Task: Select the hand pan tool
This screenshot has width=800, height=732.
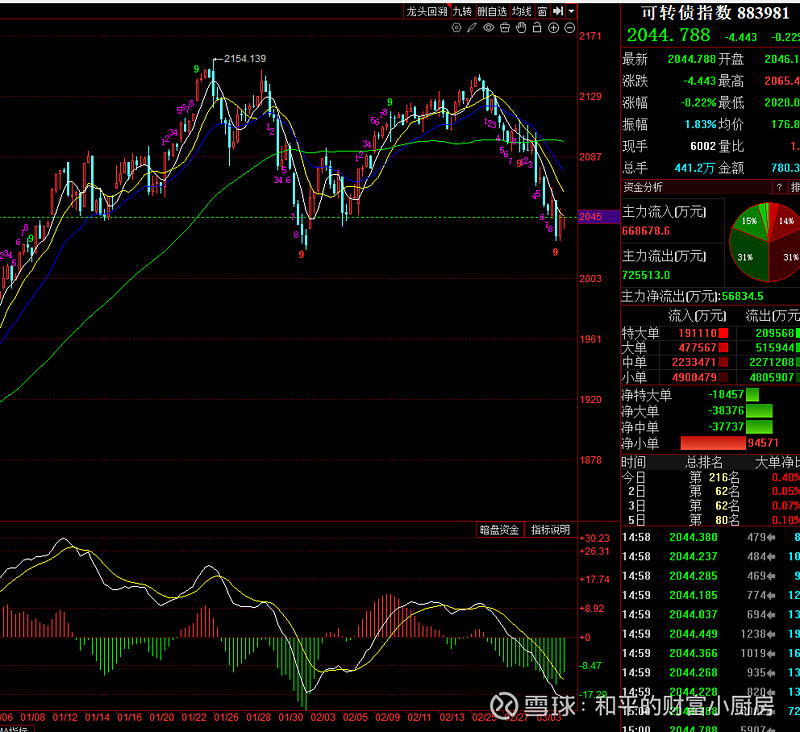Action: (521, 27)
